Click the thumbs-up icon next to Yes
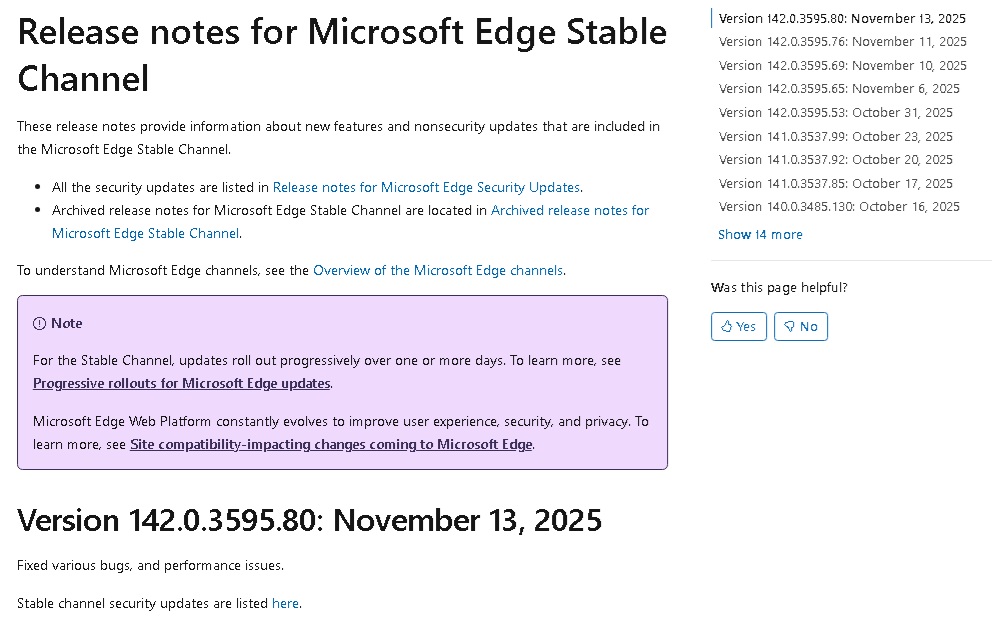 [x=728, y=326]
